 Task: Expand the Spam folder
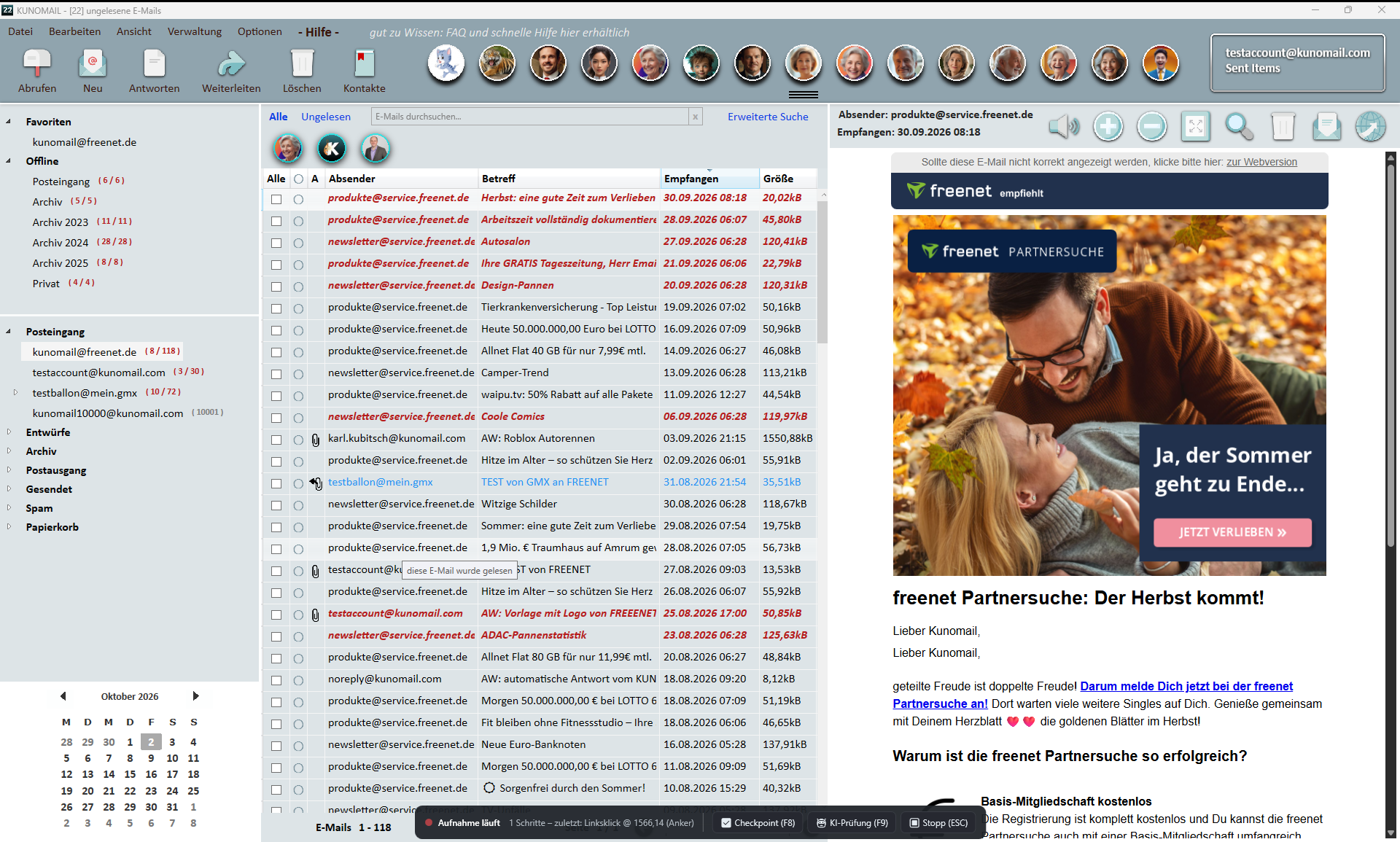[9, 507]
